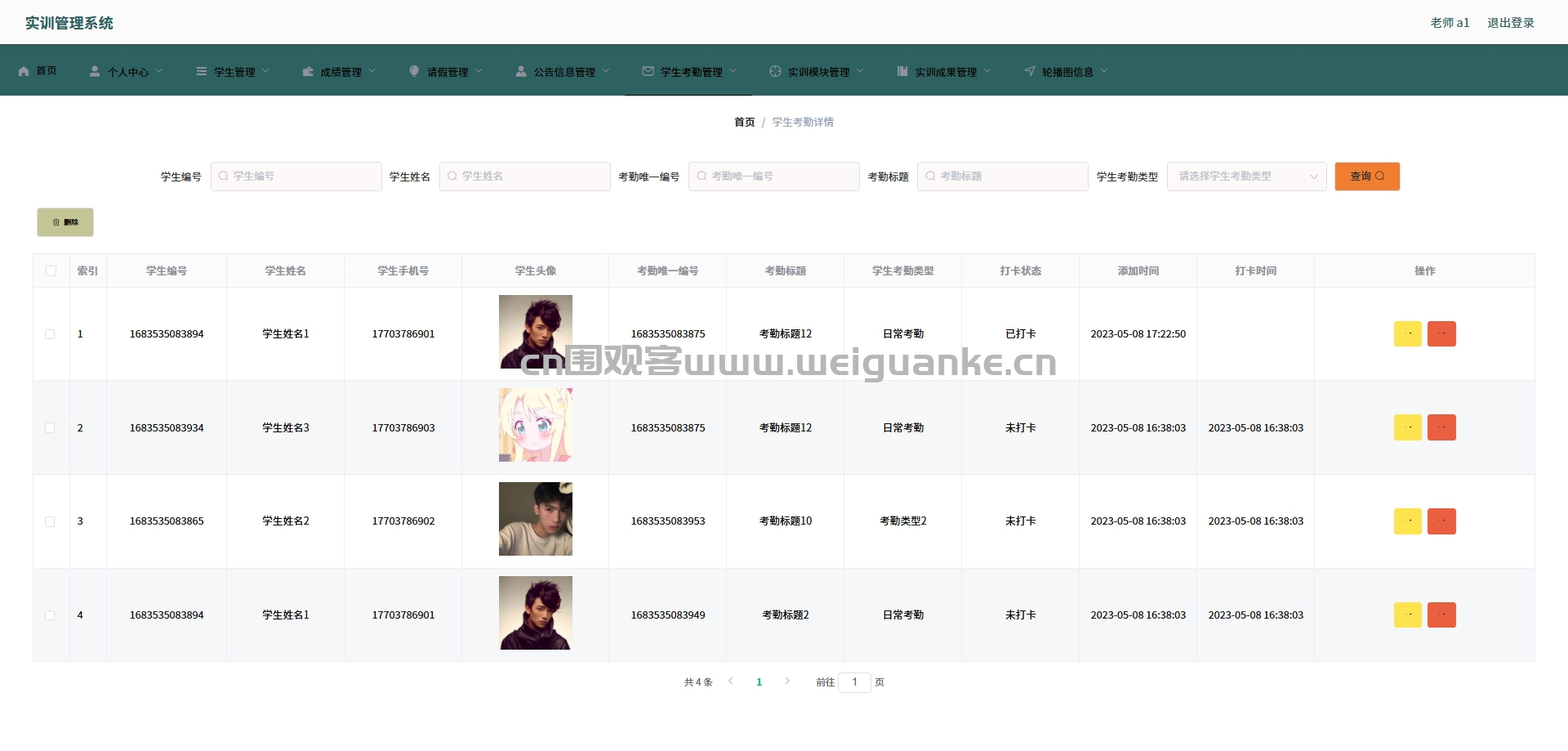Click phone number 17703786902
Viewport: 1568px width, 751px height.
click(403, 521)
